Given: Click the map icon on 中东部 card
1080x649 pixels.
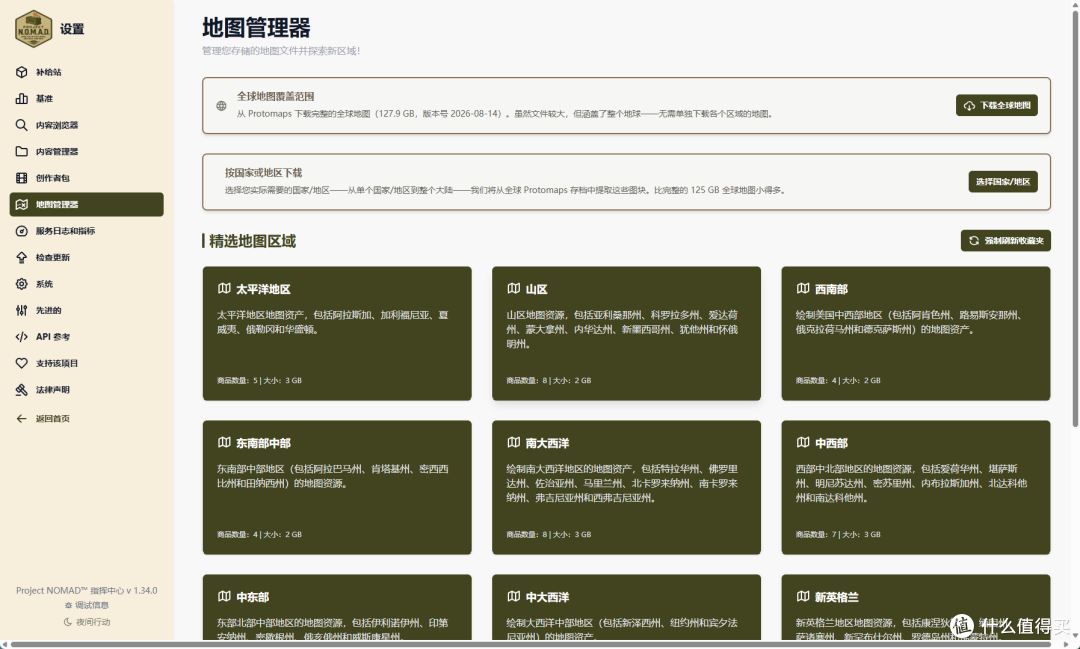Looking at the screenshot, I should click(224, 597).
